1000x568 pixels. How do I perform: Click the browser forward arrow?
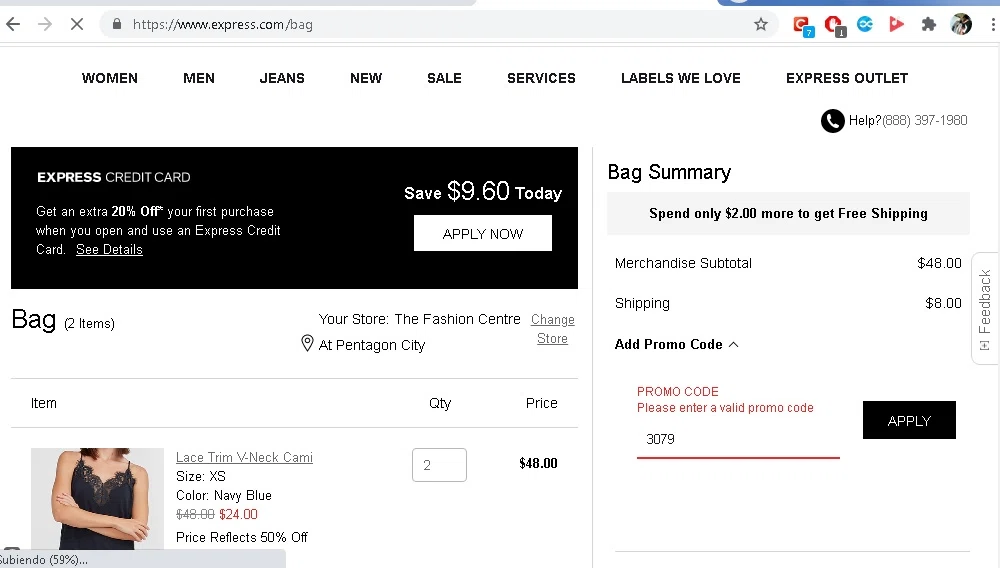(x=45, y=25)
